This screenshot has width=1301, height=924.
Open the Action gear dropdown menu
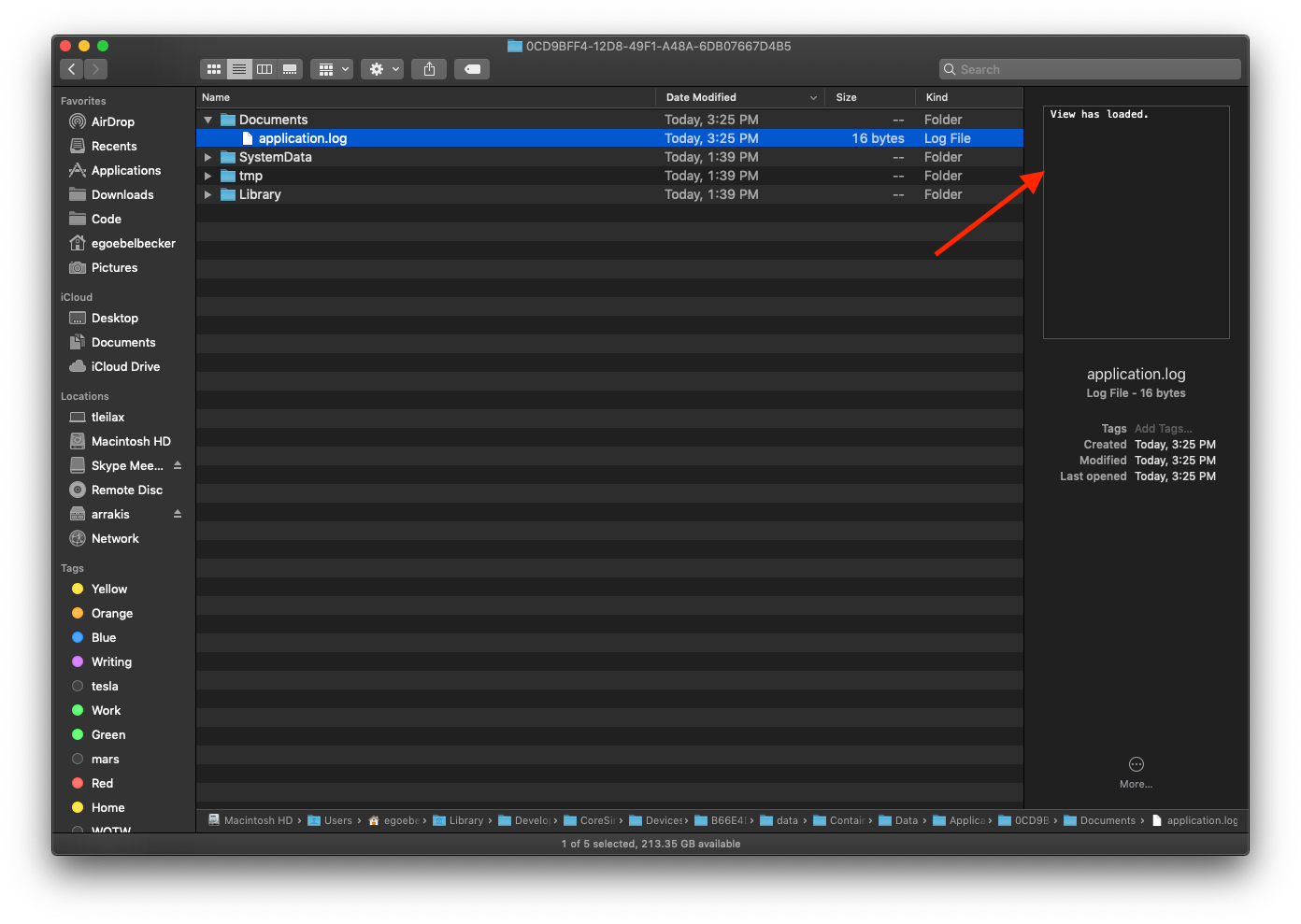(x=381, y=69)
